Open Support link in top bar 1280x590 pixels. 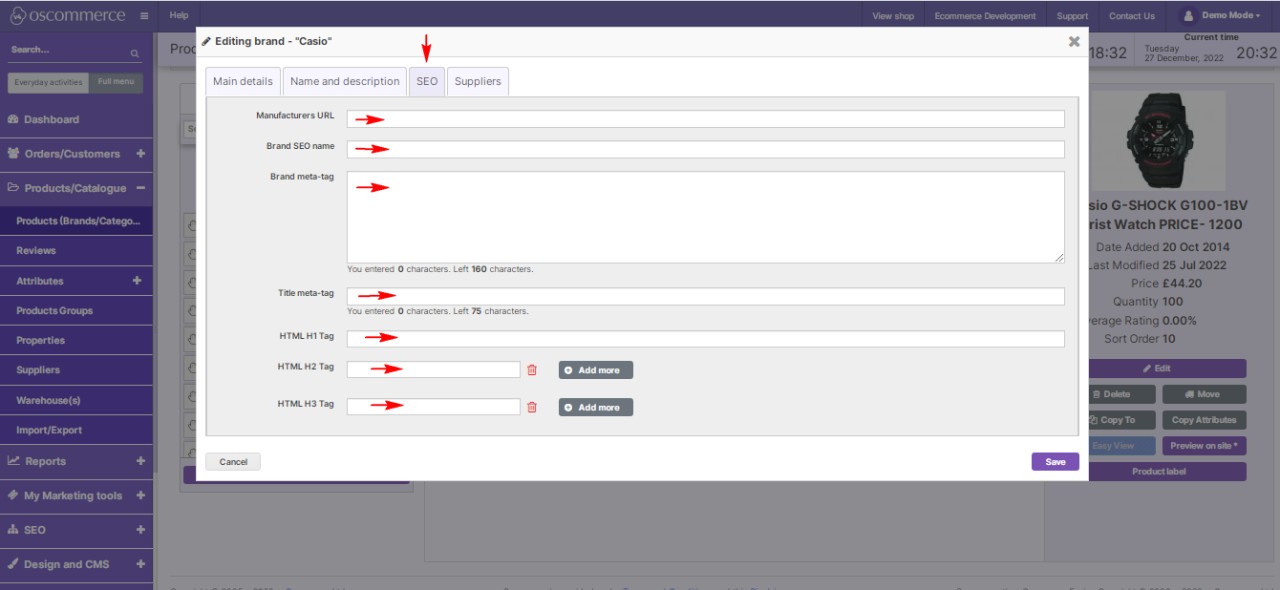(1072, 16)
